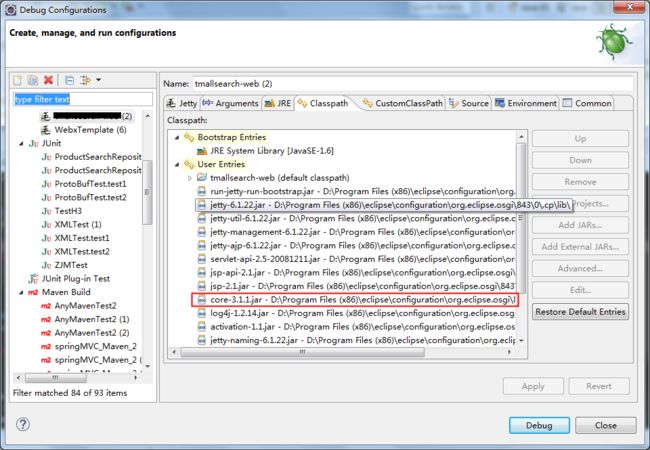
Task: Click the Maven Build m2 icon
Action: (33, 292)
